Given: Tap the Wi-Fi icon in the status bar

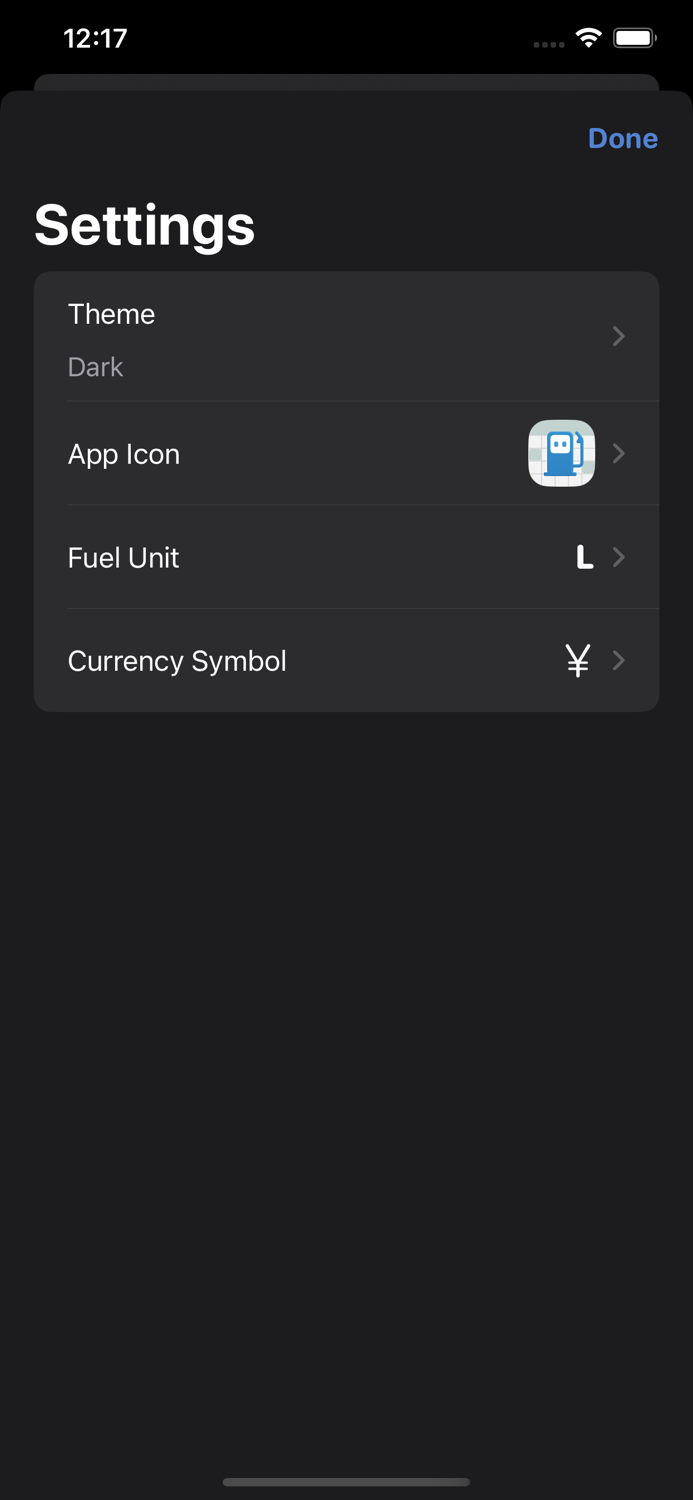Looking at the screenshot, I should pyautogui.click(x=588, y=37).
